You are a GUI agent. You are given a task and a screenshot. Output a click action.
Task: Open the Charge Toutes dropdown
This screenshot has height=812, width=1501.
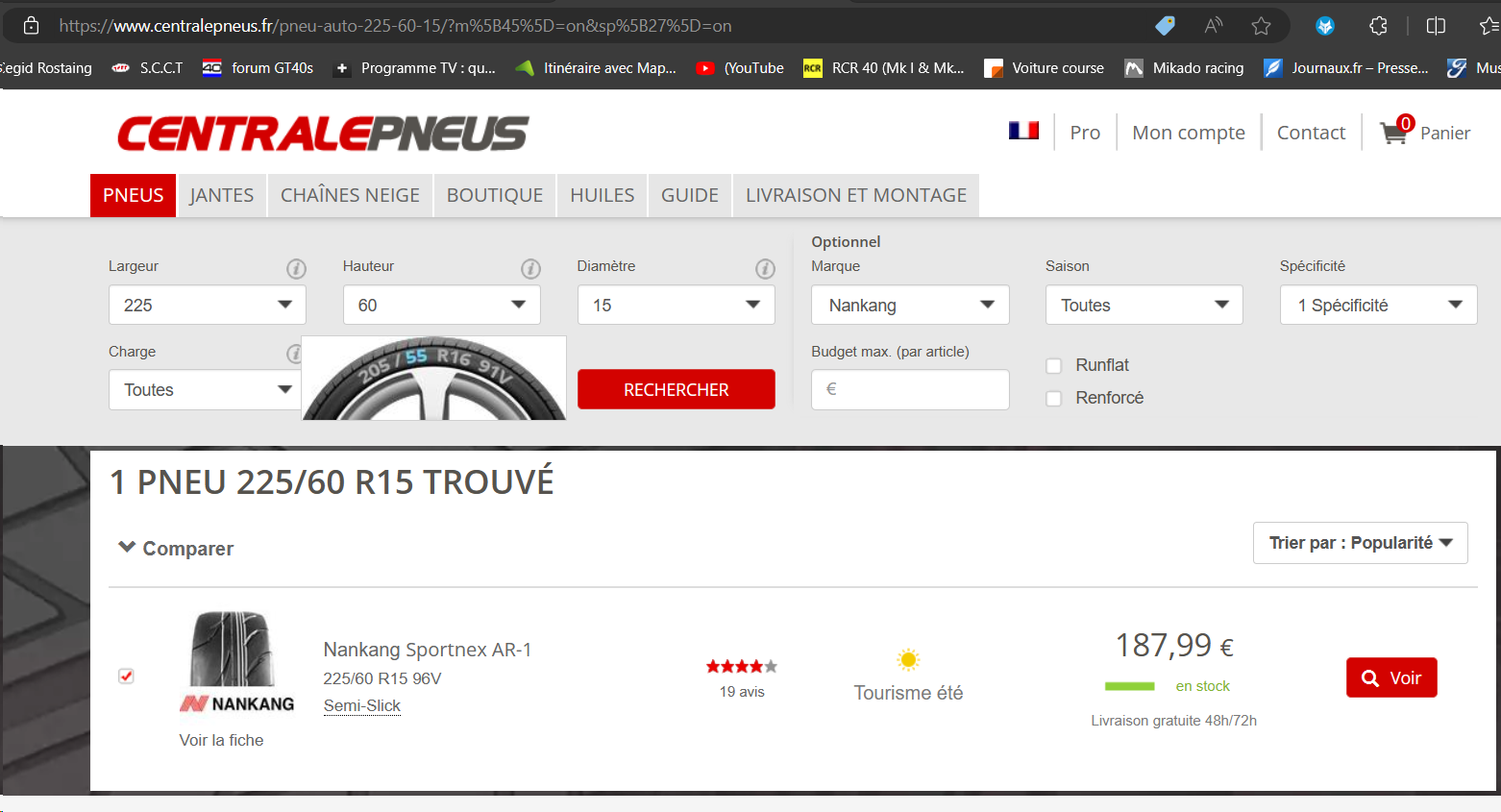pos(206,390)
